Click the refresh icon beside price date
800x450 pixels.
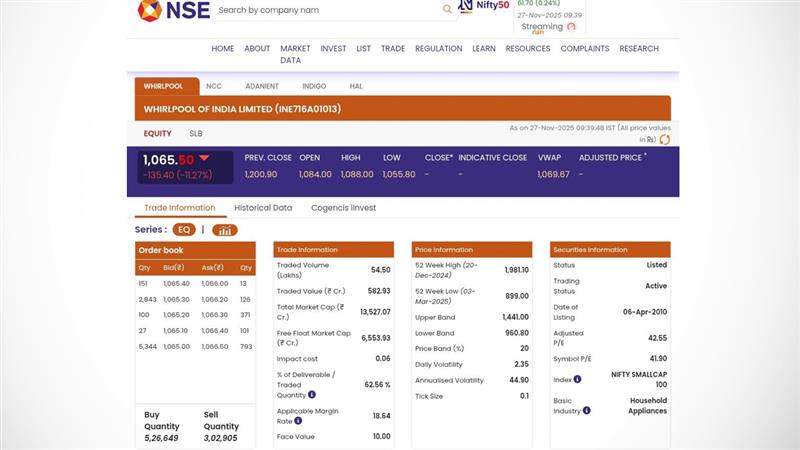point(665,140)
